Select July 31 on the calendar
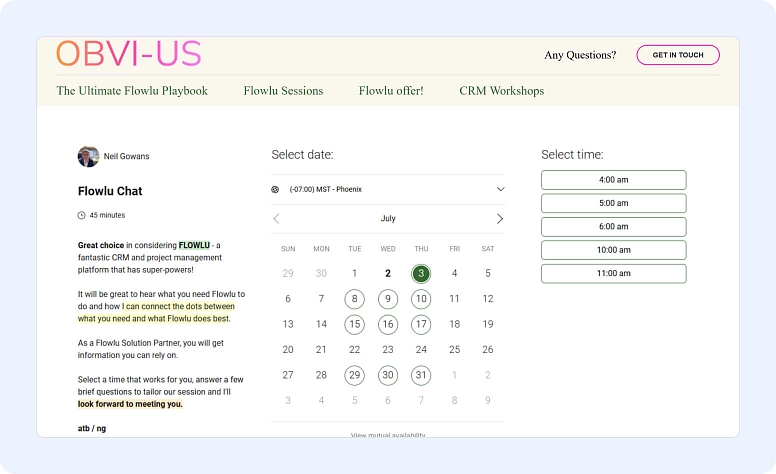Viewport: 776px width, 474px height. [421, 375]
